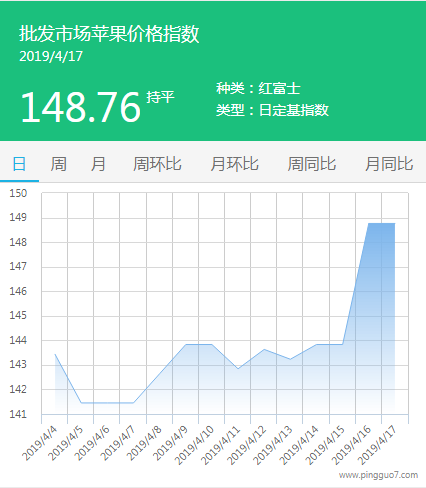Viewport: 426px width, 488px height.
Task: Click the y-axis label 141
Action: pyautogui.click(x=18, y=414)
